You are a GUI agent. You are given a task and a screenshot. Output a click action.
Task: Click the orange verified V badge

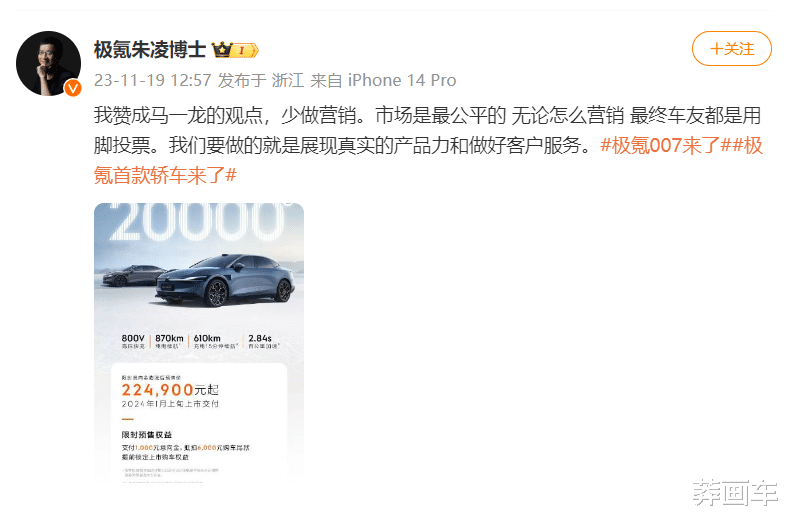tap(73, 88)
